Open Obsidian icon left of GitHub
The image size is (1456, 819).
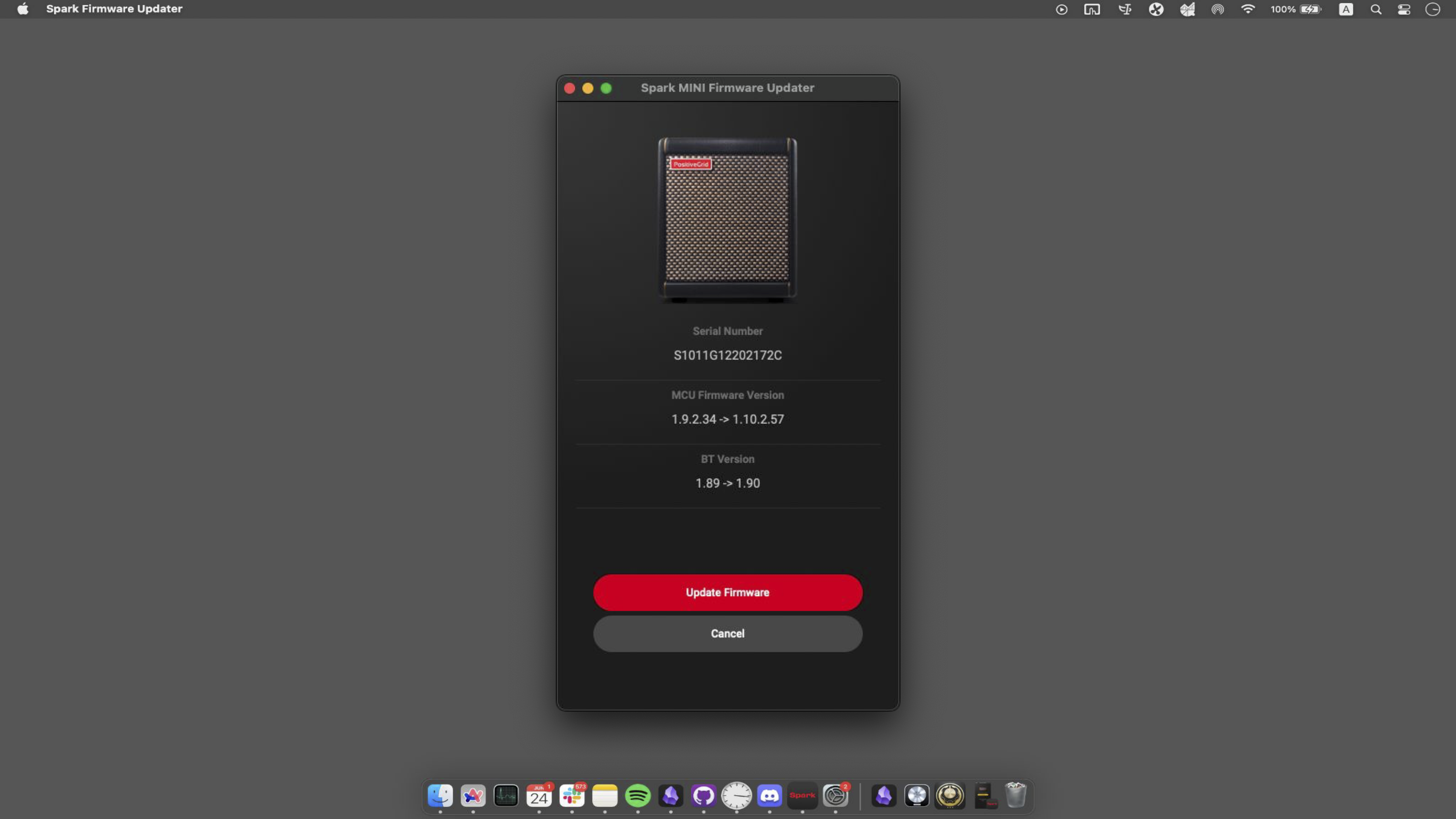[x=671, y=796]
